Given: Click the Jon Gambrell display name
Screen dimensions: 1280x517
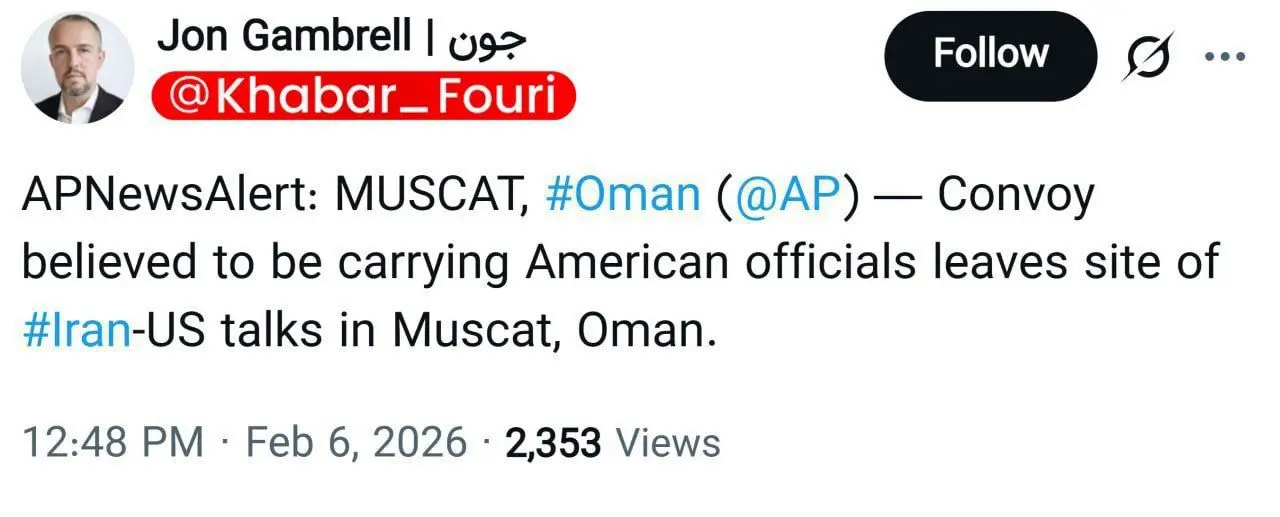Looking at the screenshot, I should [x=284, y=38].
